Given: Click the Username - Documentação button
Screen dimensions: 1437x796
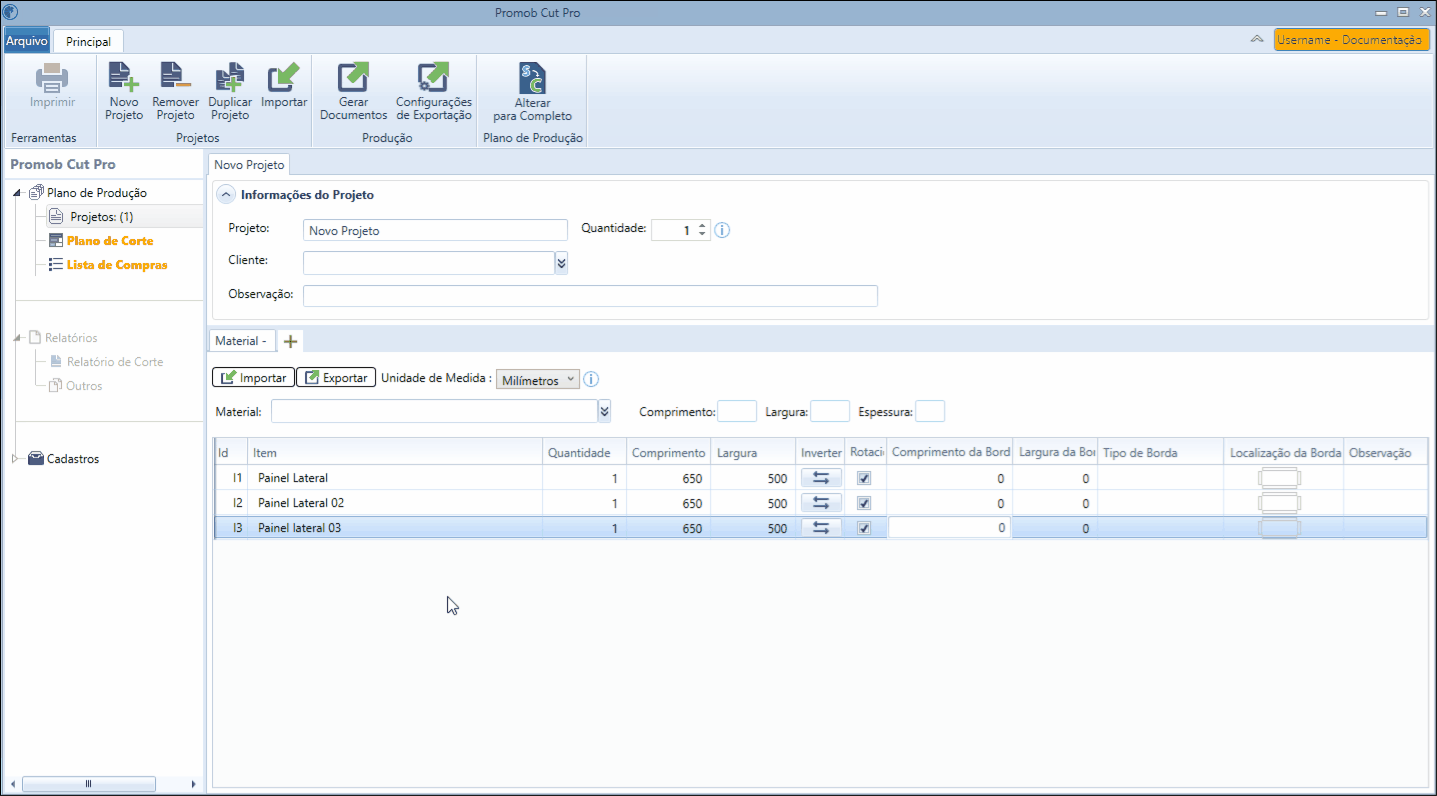Looking at the screenshot, I should [x=1352, y=39].
